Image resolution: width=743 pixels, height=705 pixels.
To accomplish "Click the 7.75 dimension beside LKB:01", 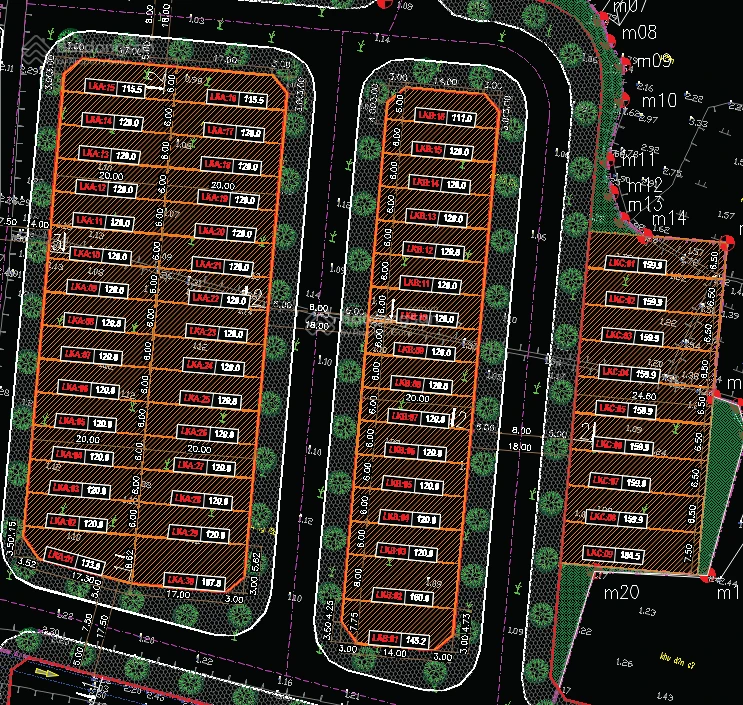I will (x=354, y=621).
